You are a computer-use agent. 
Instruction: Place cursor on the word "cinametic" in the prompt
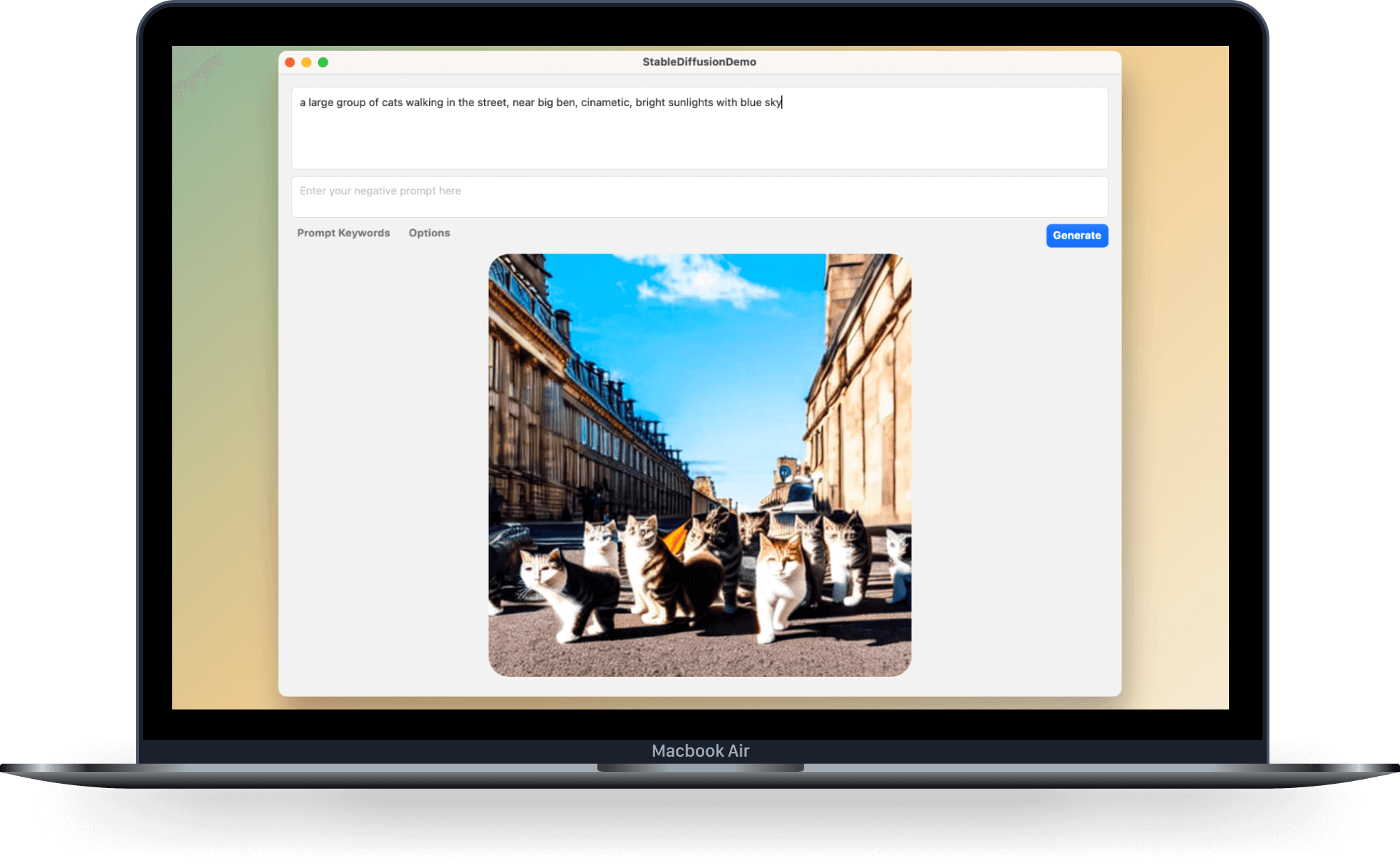[605, 103]
